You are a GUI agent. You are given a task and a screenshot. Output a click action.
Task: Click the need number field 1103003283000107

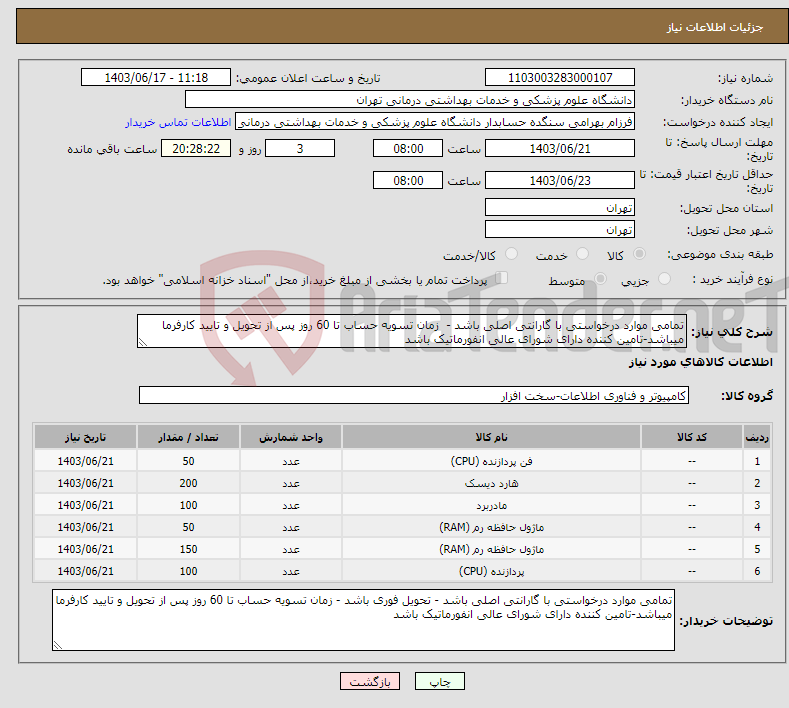(560, 77)
